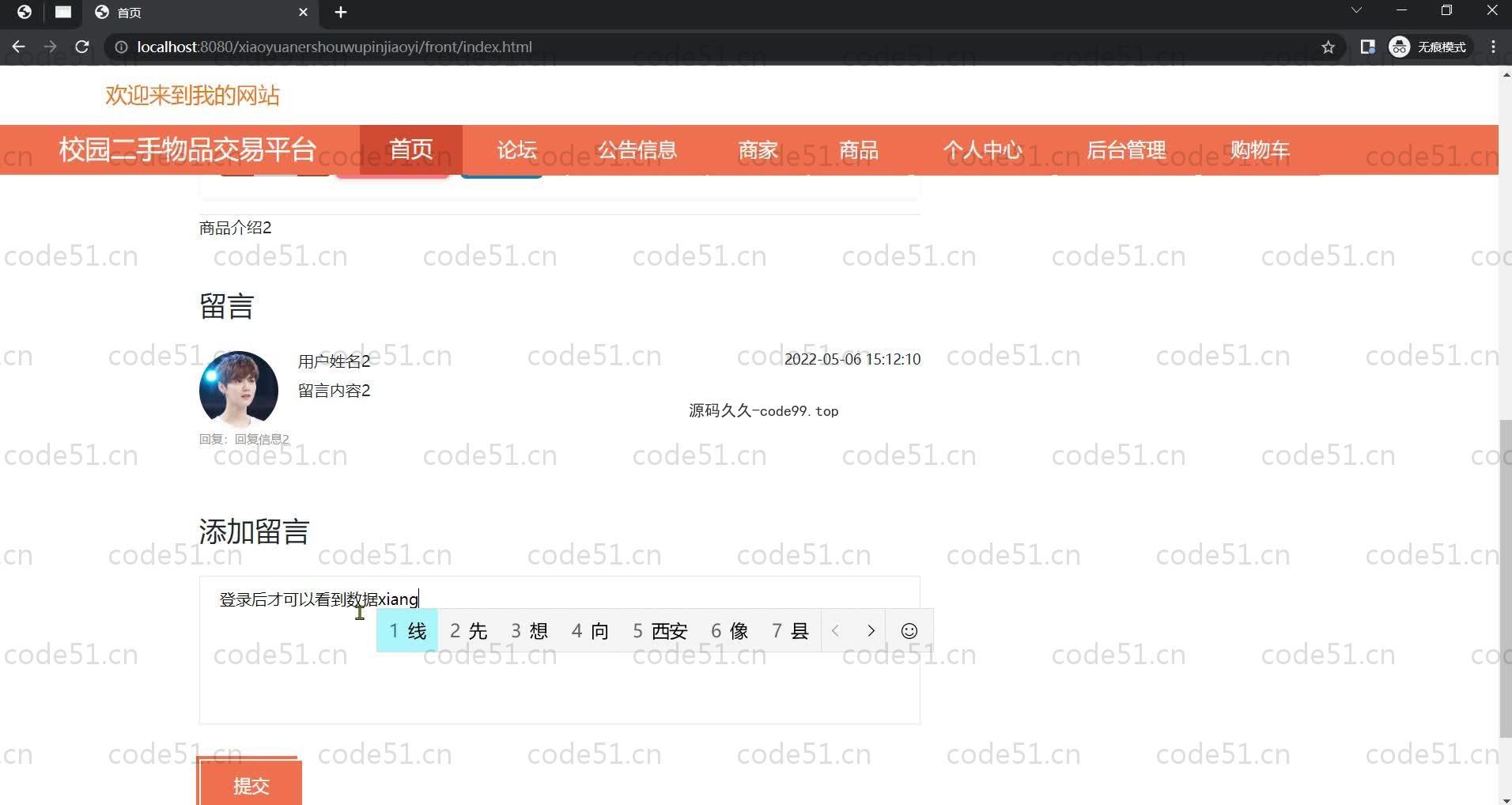Open the side panel icon in the toolbar
Screen dimensions: 1512x805
point(1367,47)
